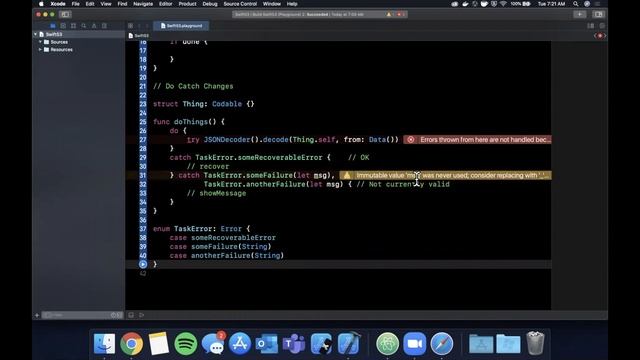Click the execute playground button at bottom
The width and height of the screenshot is (640, 360).
(141, 315)
